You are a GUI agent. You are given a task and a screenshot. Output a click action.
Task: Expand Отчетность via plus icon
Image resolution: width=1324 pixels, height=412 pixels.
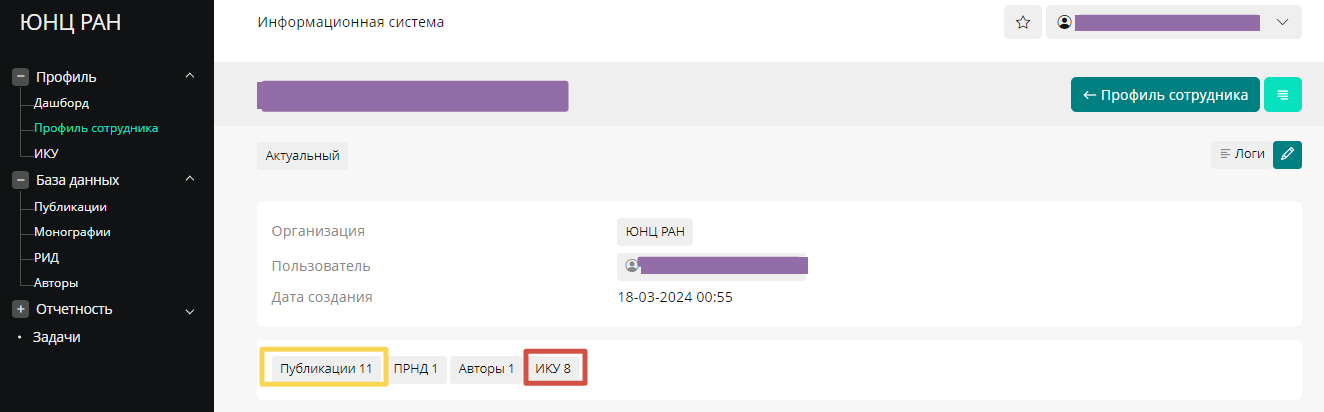click(x=20, y=309)
